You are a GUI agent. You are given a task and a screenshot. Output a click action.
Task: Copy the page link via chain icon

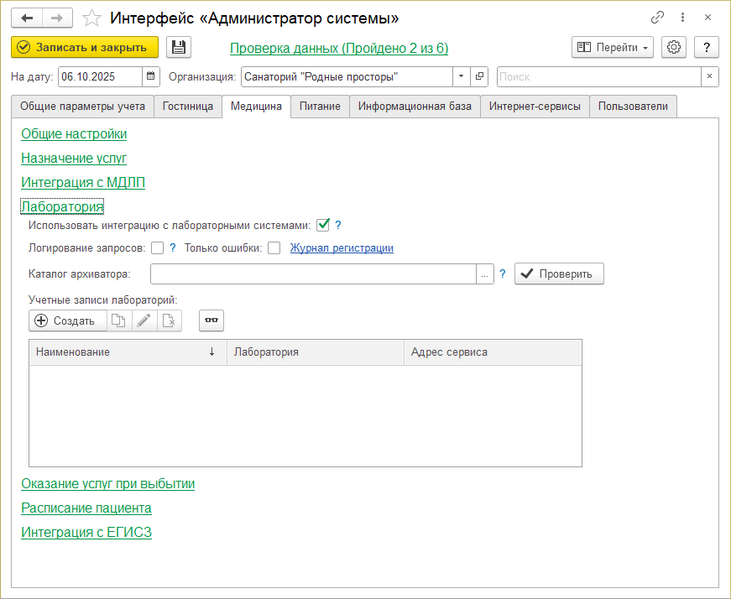point(657,18)
